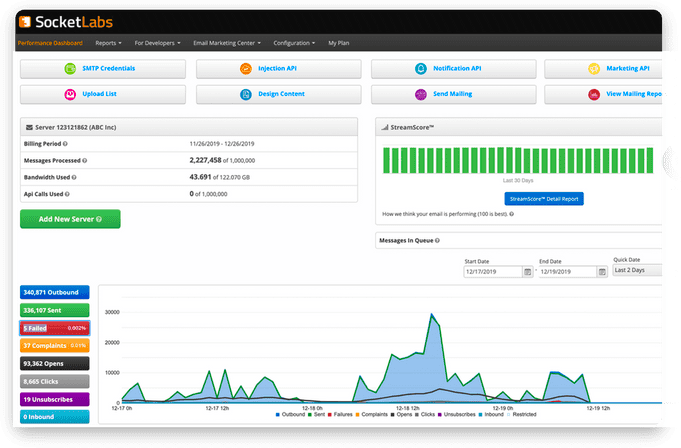
Task: Click the SMTP Credentials button
Action: tap(103, 69)
